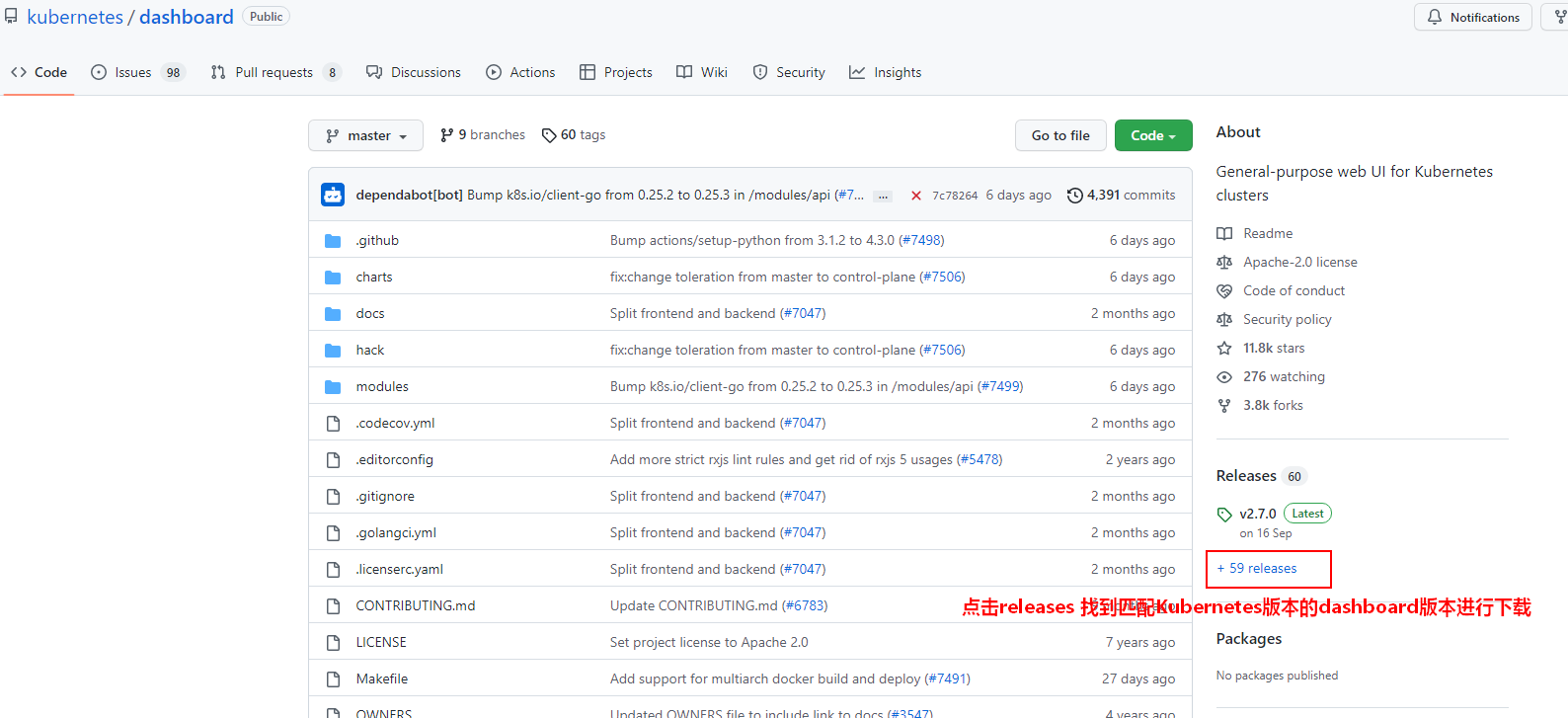Open the dashboard repository name link
The height and width of the screenshot is (718, 1568).
pyautogui.click(x=187, y=17)
